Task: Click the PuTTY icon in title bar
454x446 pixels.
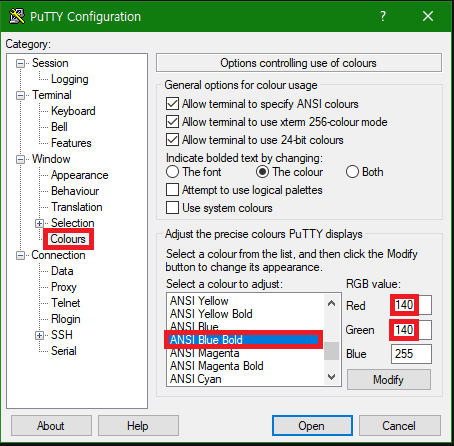Action: pyautogui.click(x=17, y=16)
